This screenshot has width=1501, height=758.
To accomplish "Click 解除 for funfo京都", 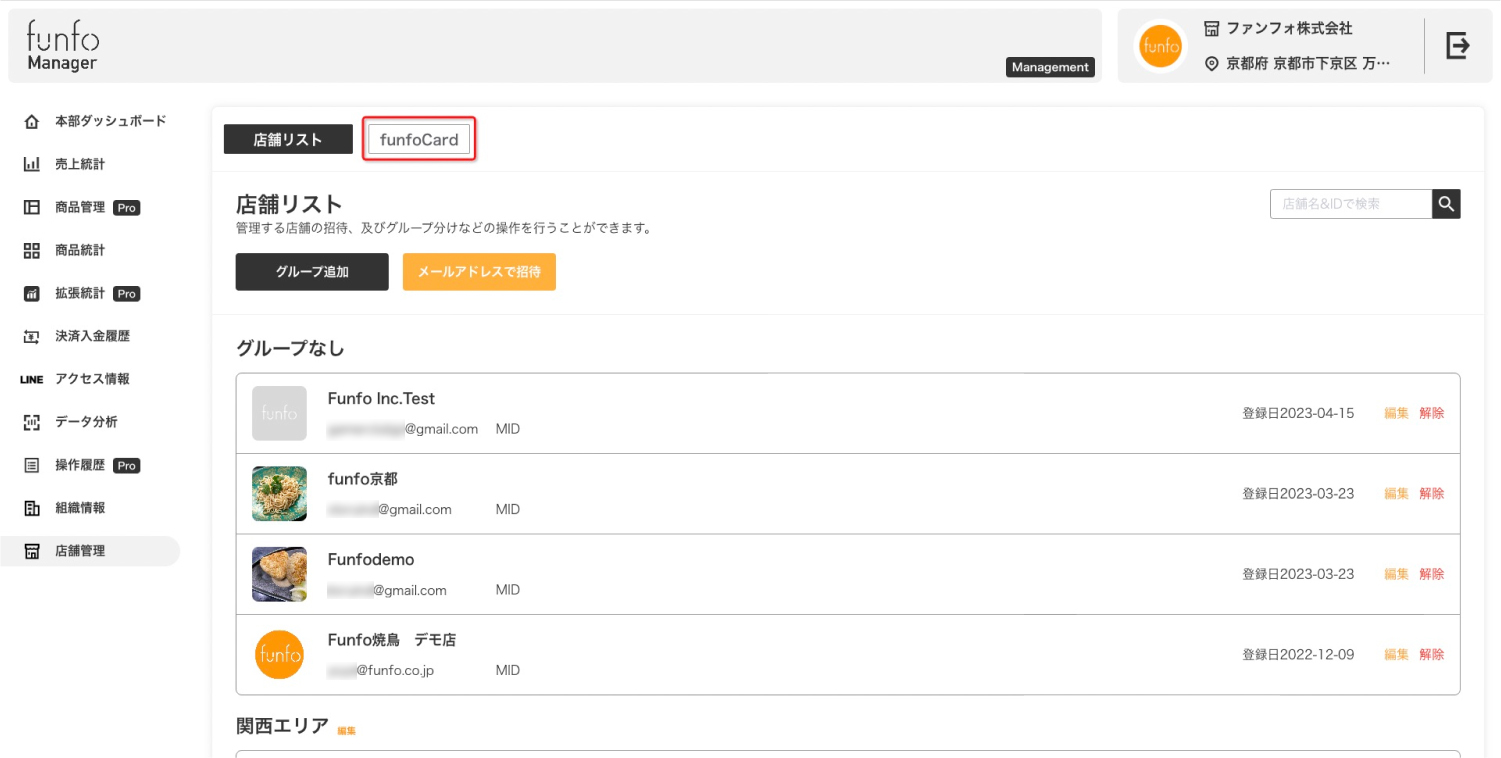I will [x=1432, y=493].
